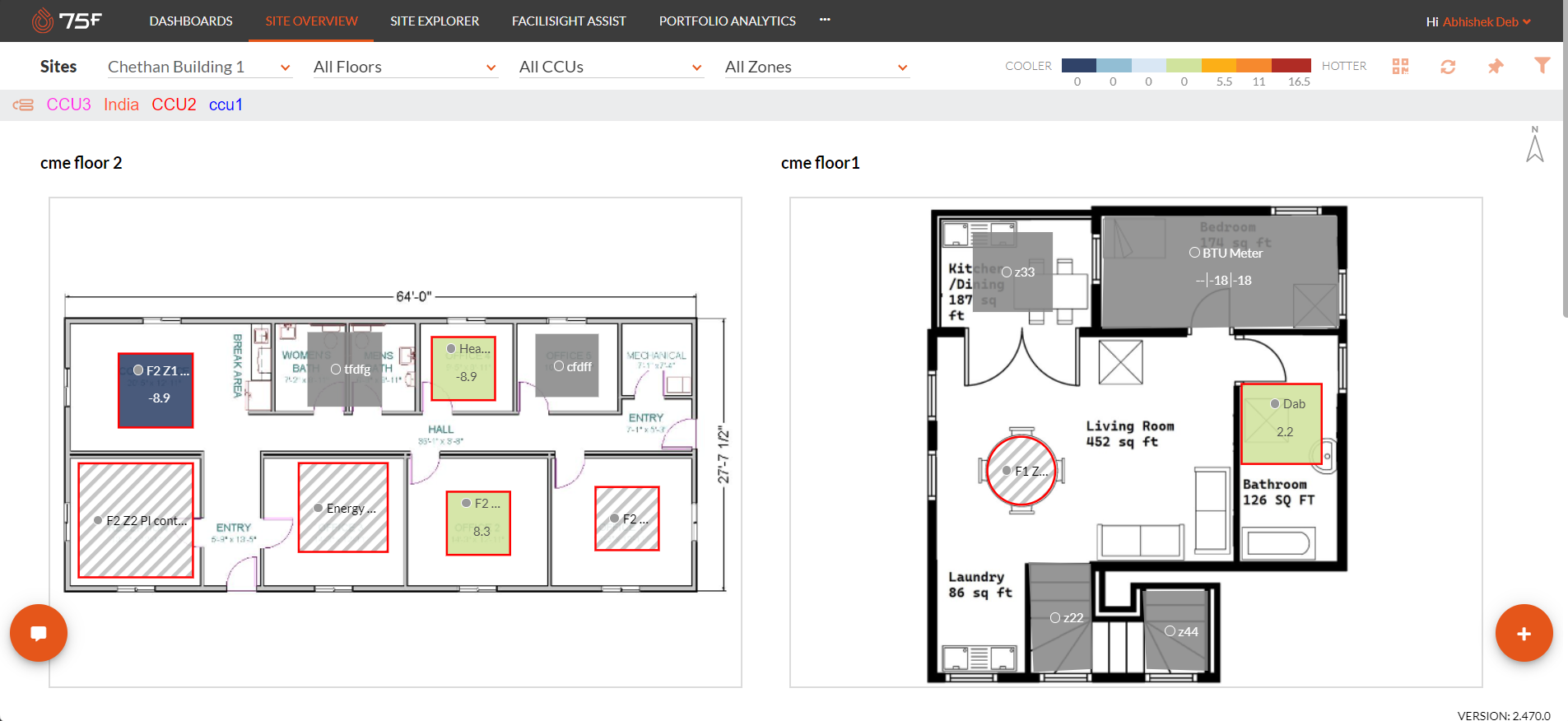Click the orange plus add button

(x=1524, y=633)
